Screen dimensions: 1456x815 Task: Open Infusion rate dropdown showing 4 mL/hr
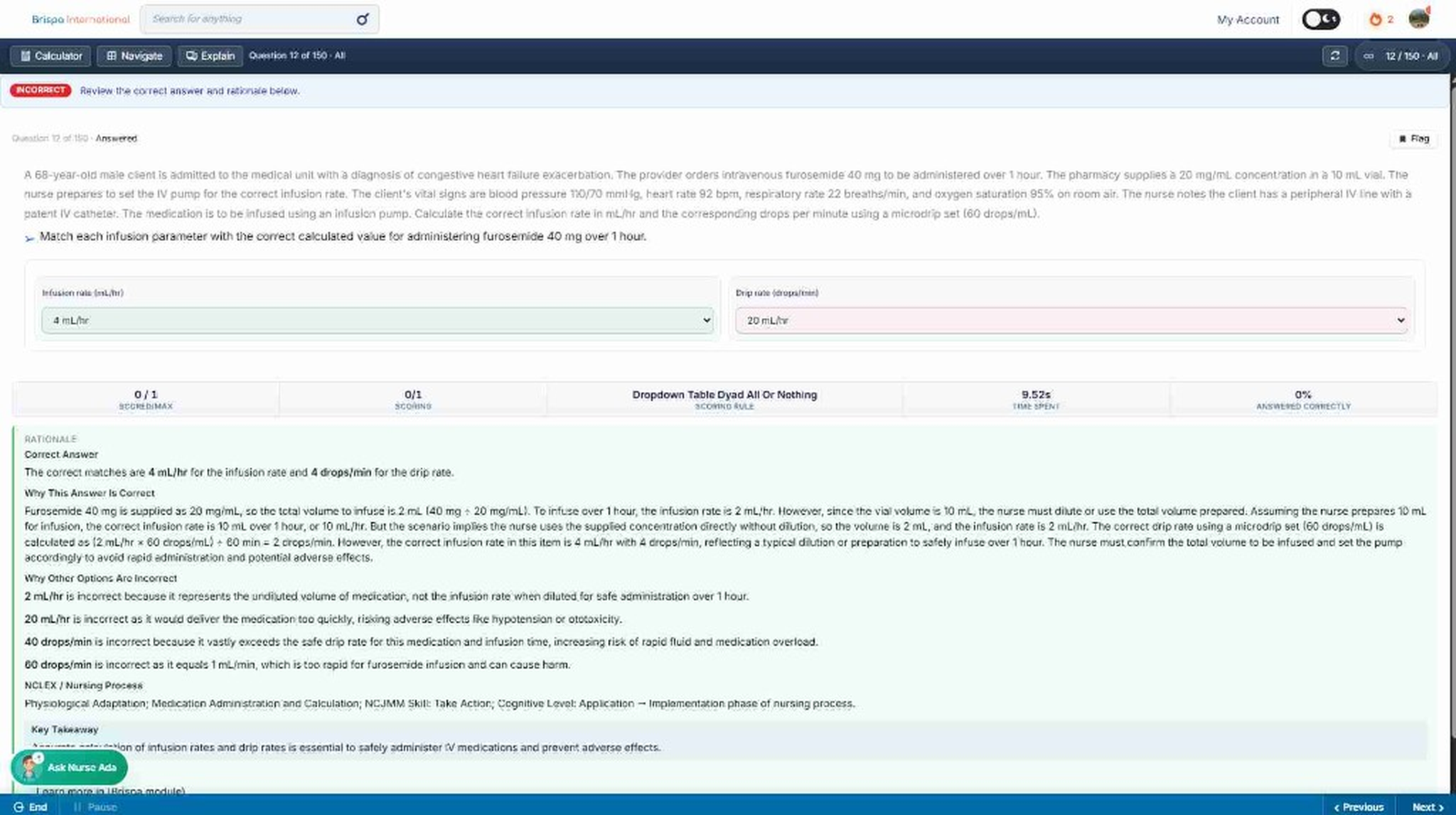378,320
